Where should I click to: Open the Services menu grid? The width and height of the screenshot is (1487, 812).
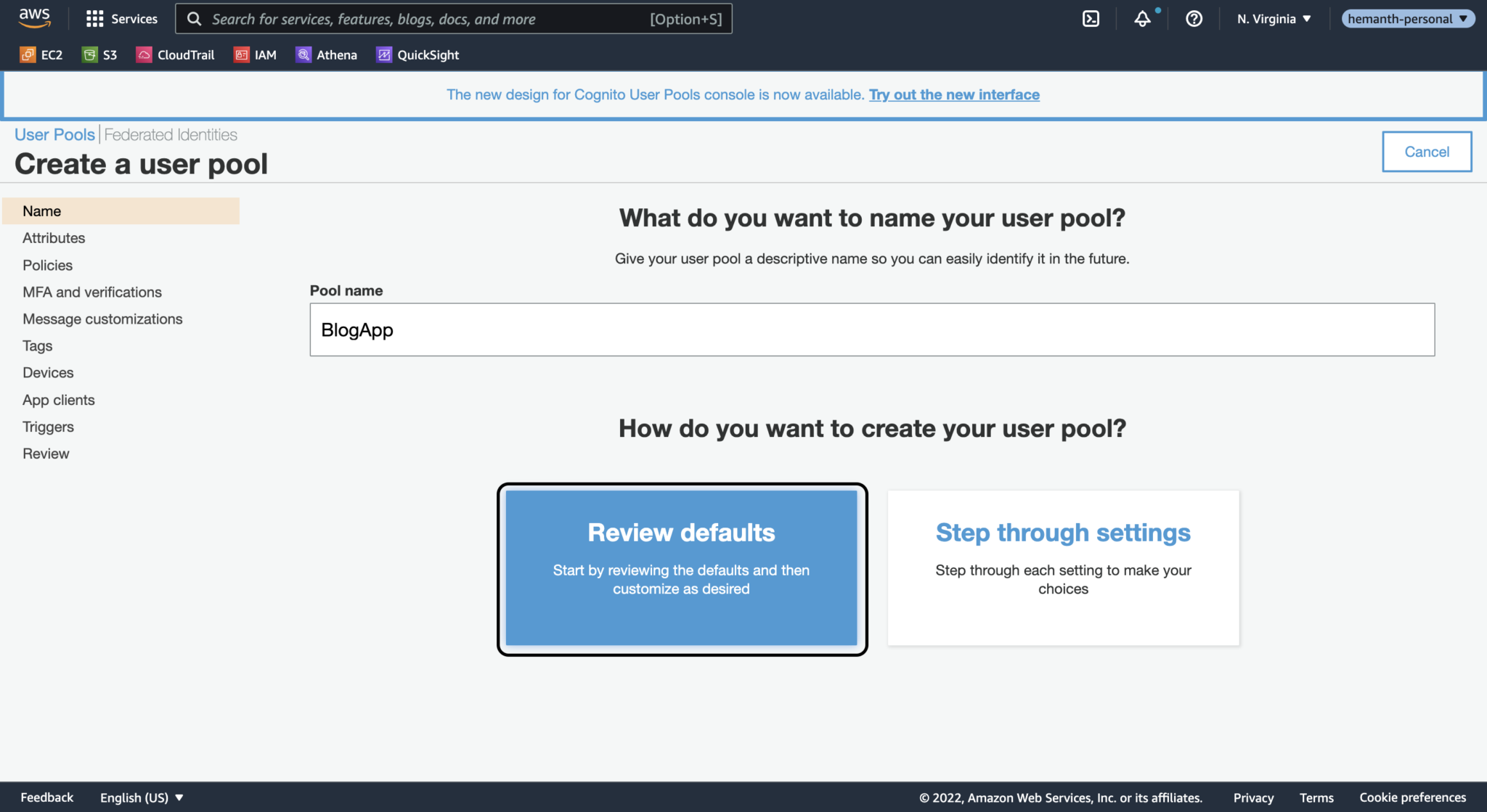(x=121, y=18)
